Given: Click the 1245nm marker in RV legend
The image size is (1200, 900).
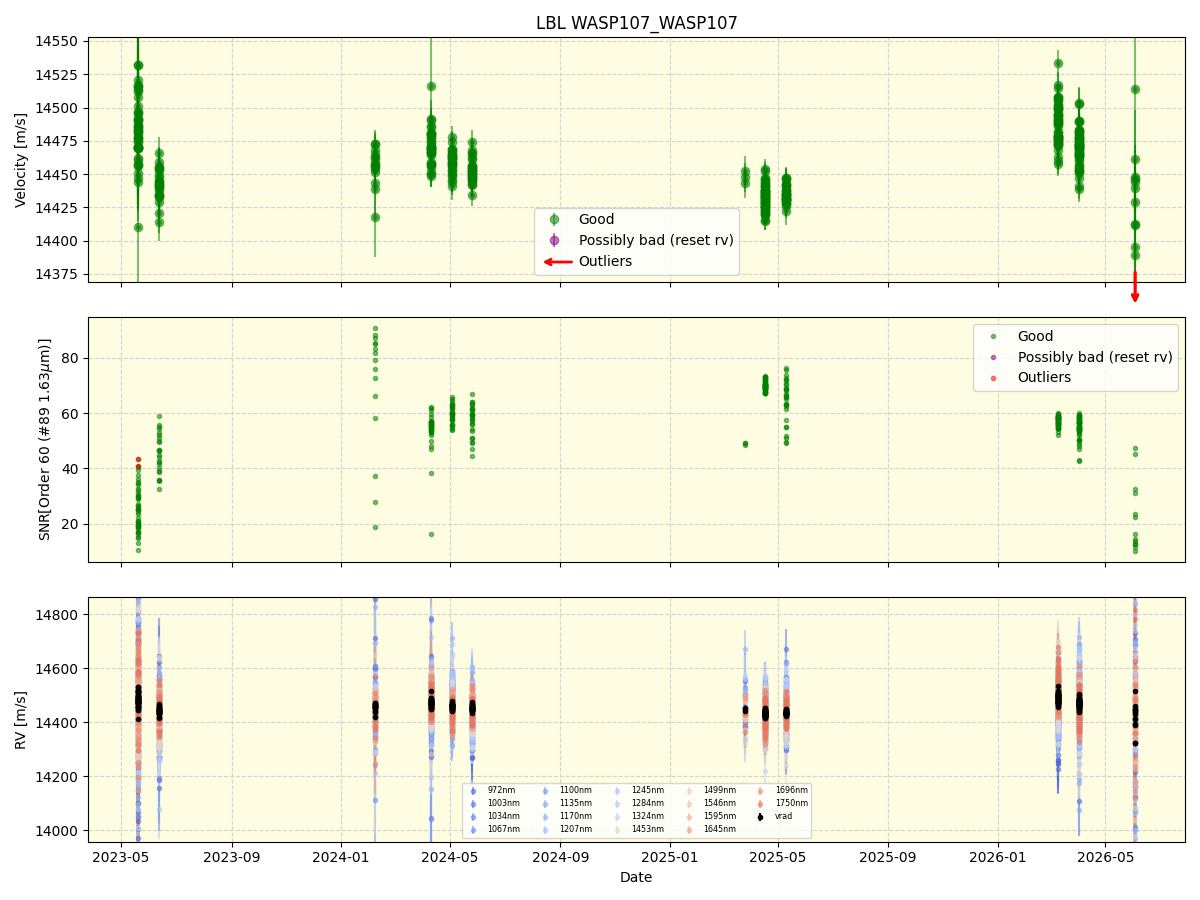Looking at the screenshot, I should [617, 791].
